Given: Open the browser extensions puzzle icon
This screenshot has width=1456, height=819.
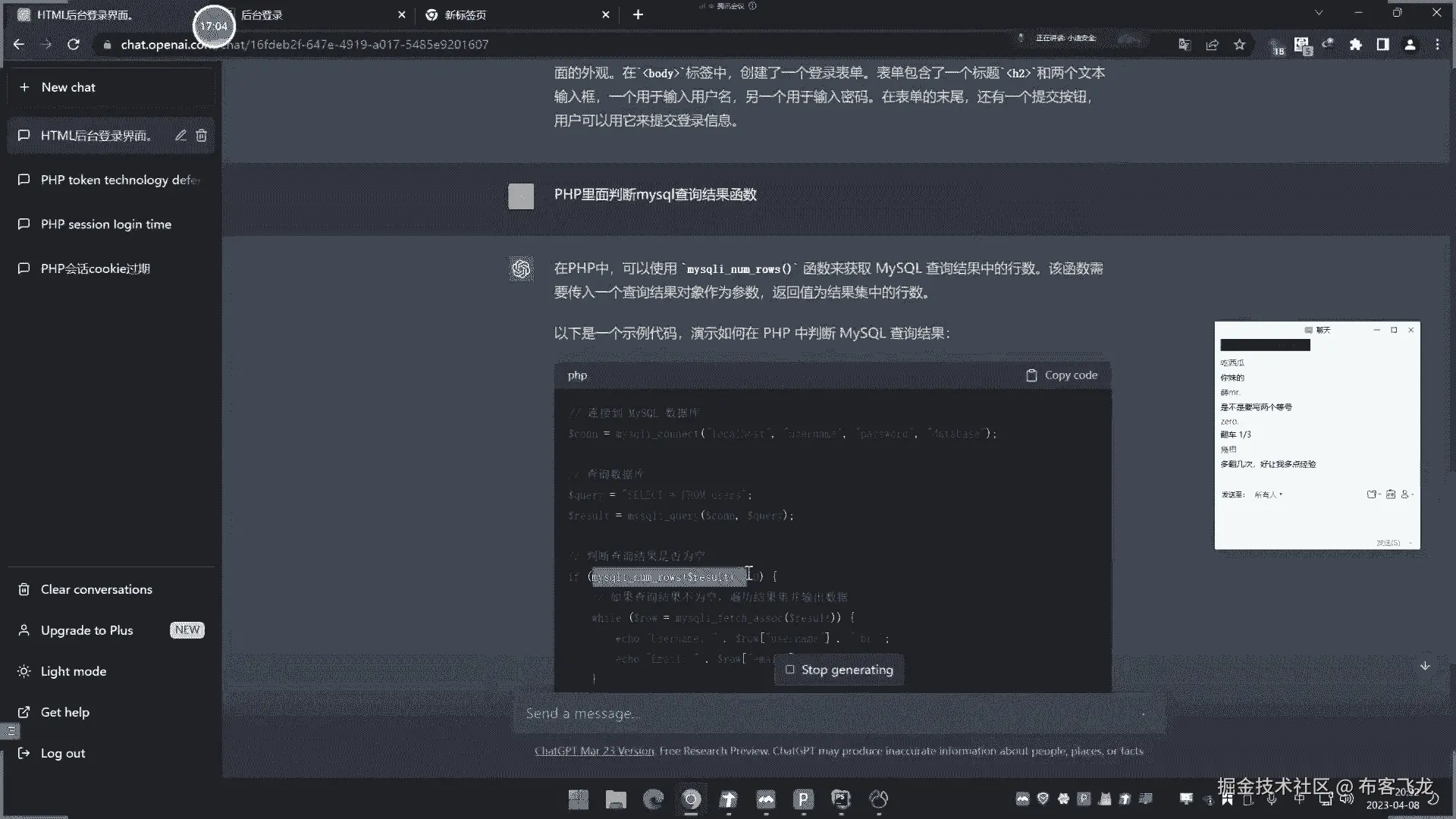Looking at the screenshot, I should (x=1355, y=45).
